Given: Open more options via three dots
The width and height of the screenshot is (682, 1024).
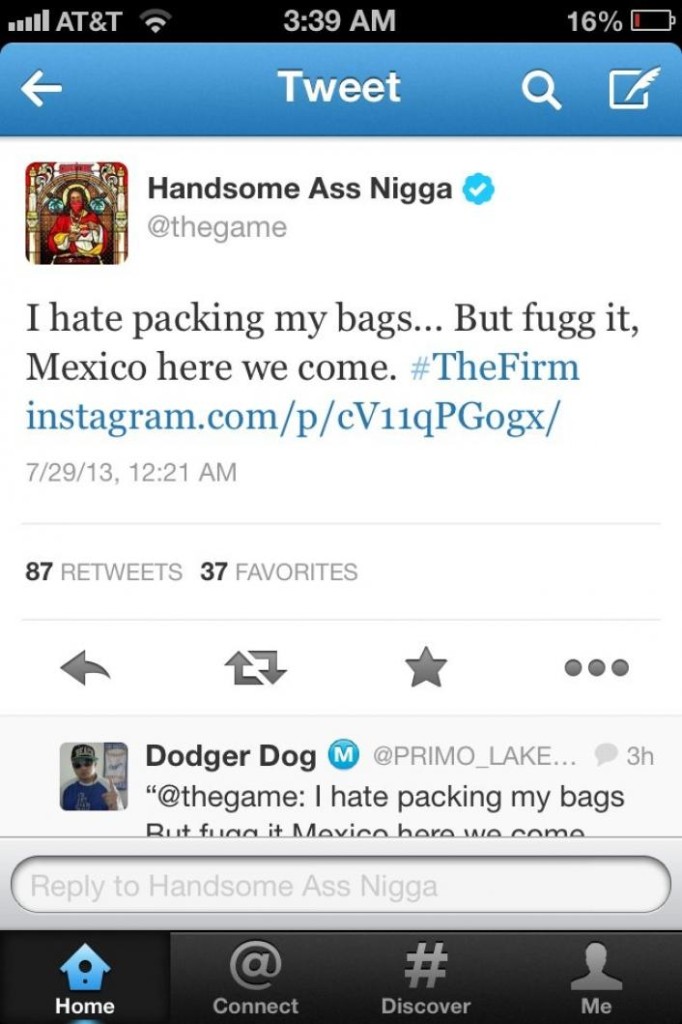Looking at the screenshot, I should tap(596, 667).
